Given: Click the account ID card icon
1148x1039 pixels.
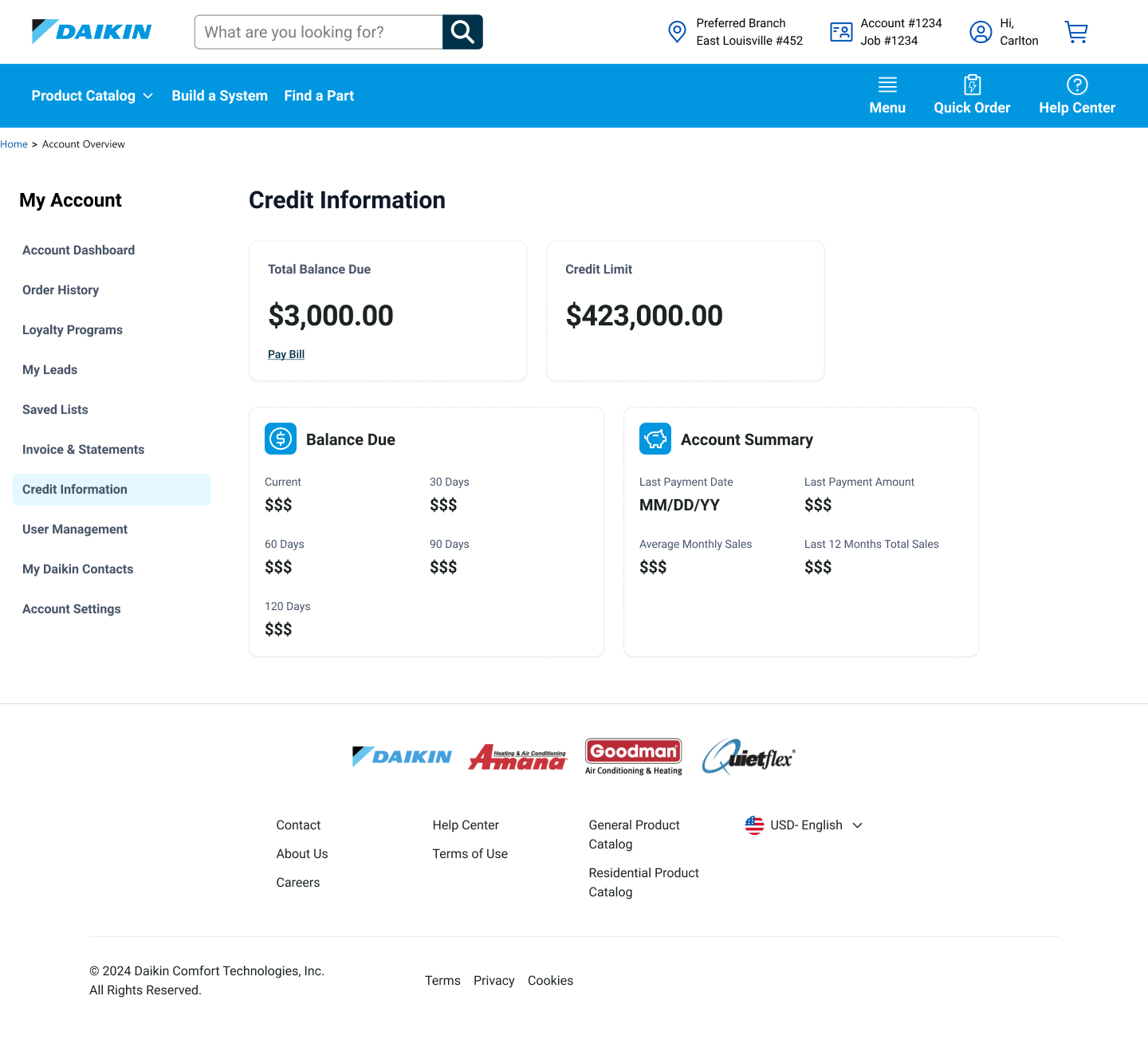Looking at the screenshot, I should (x=841, y=32).
